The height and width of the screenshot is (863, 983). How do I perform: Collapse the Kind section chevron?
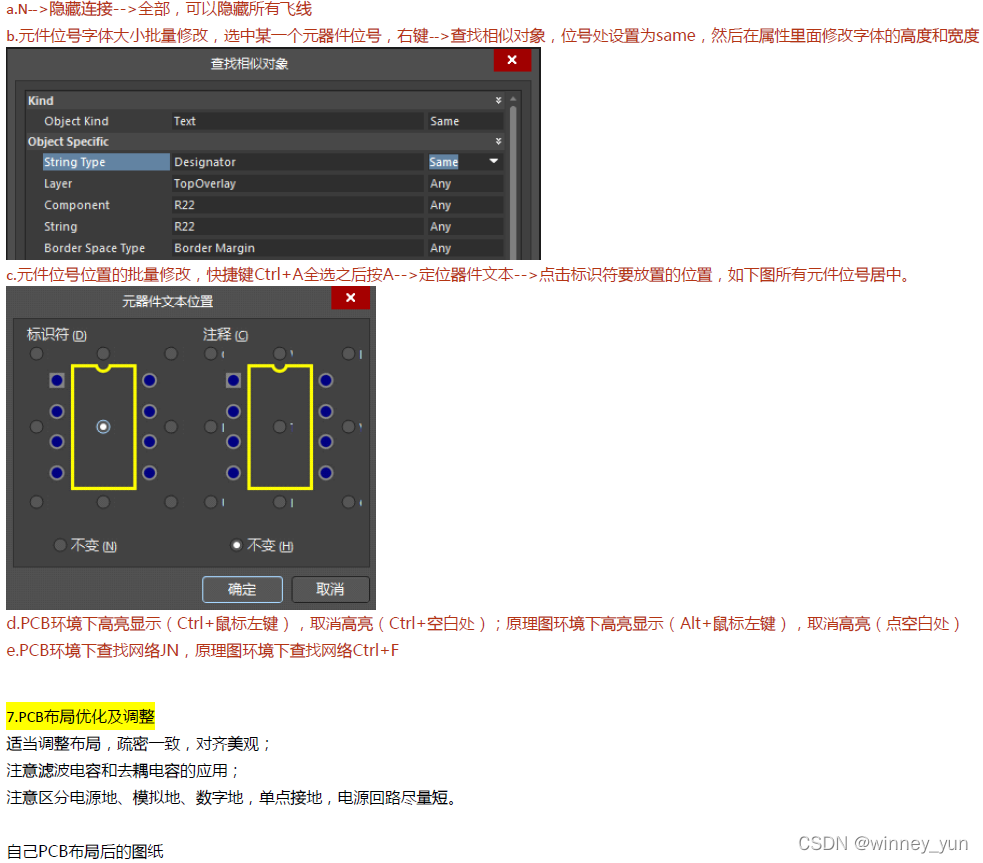tap(498, 100)
